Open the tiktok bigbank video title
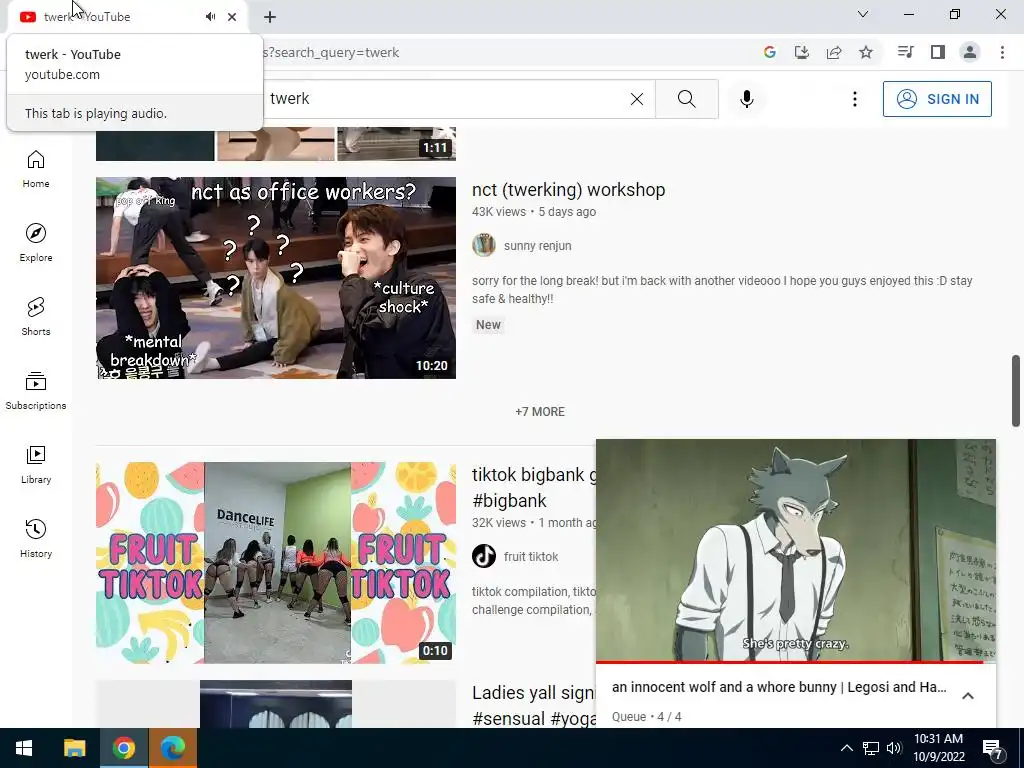Screen dimensions: 1024x768 tap(534, 488)
